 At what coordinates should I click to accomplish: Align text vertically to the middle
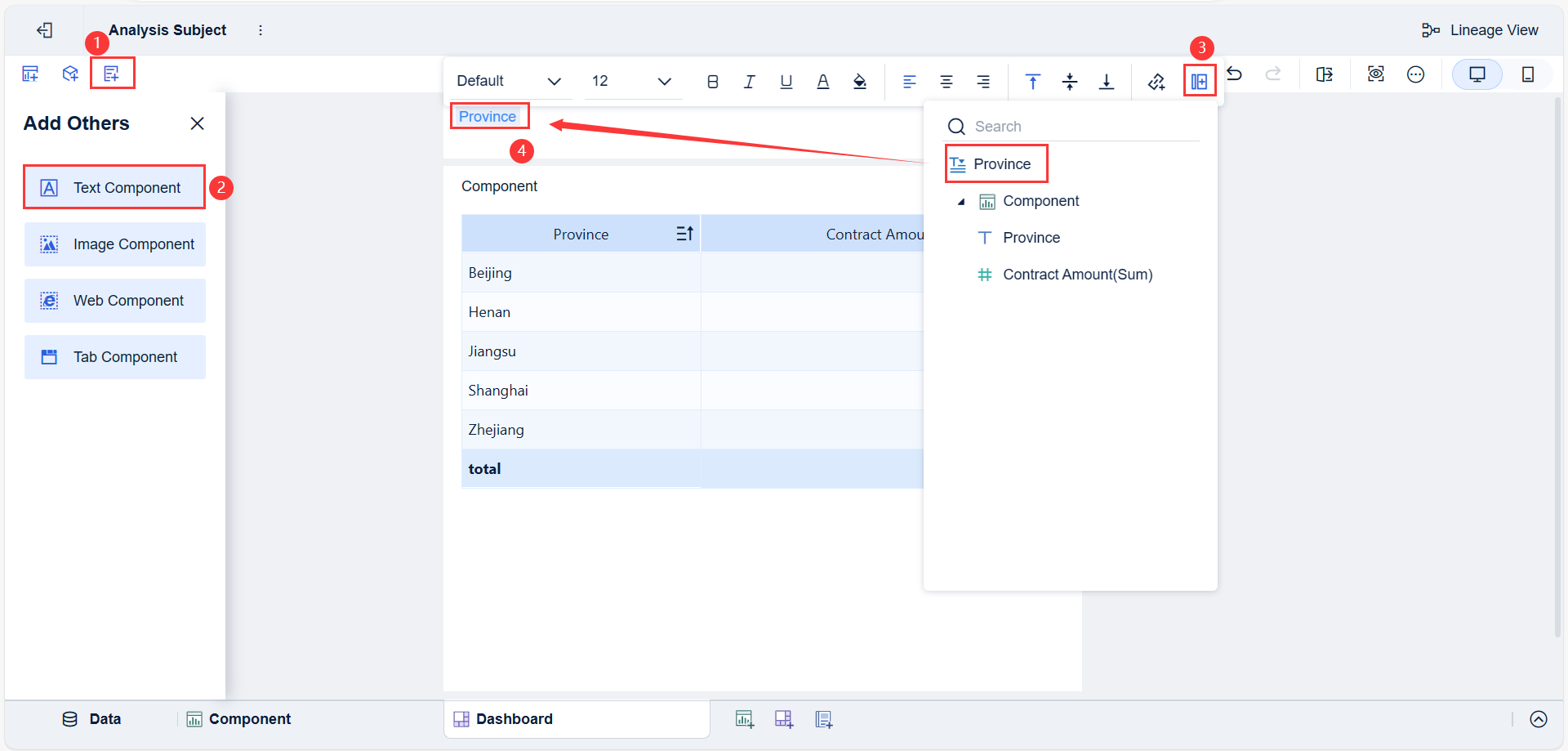click(x=1070, y=81)
